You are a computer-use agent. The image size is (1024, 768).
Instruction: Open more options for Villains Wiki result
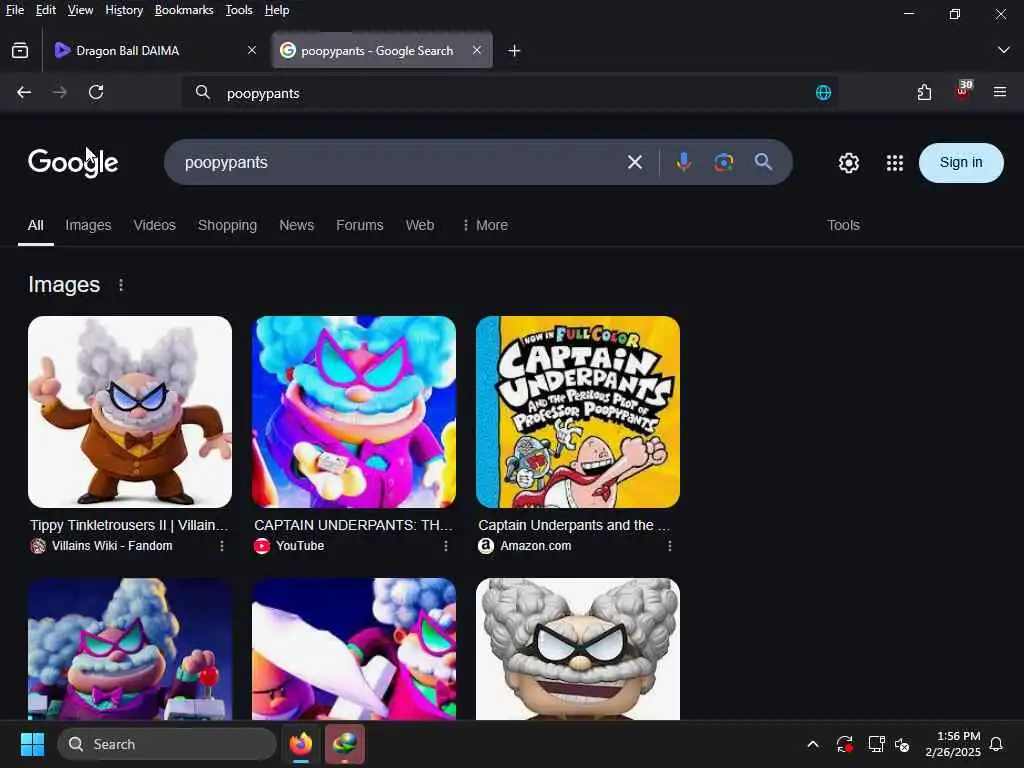pos(222,546)
